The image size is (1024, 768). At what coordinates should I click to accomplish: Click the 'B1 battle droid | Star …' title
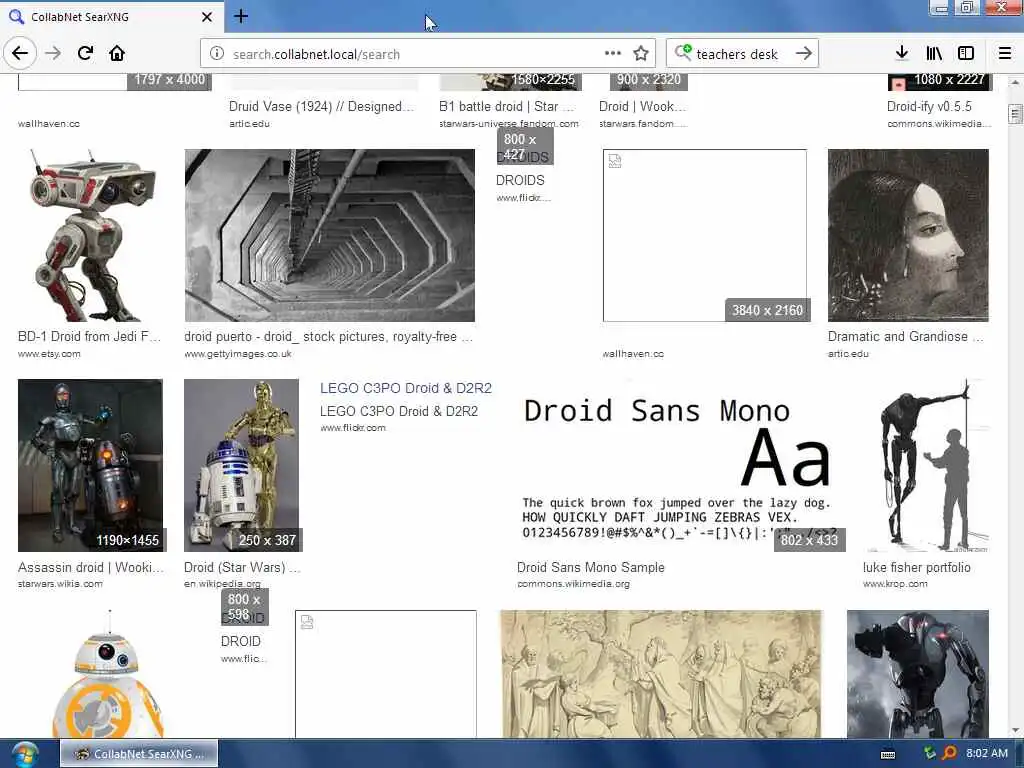(507, 106)
